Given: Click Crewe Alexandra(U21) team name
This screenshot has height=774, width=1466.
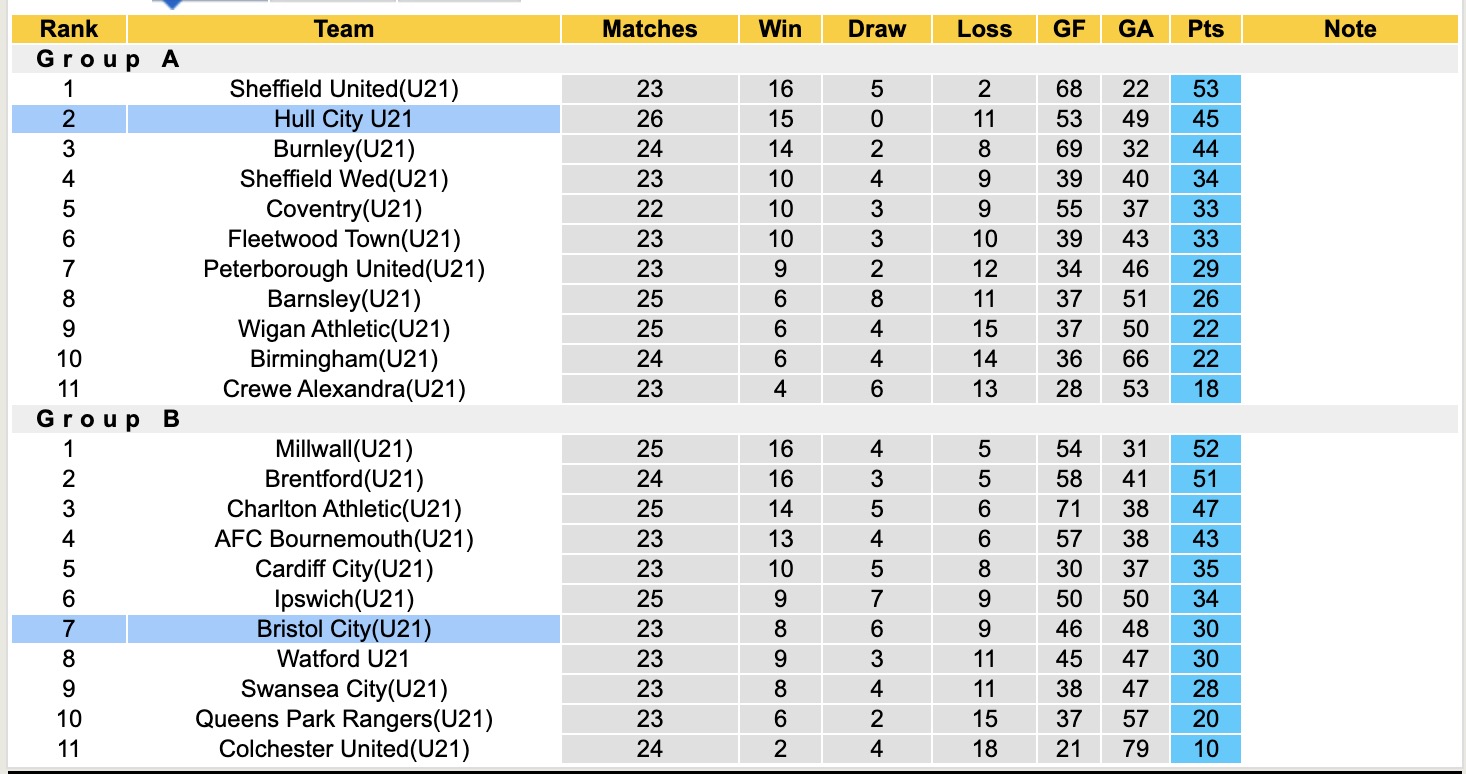Looking at the screenshot, I should click(344, 389).
